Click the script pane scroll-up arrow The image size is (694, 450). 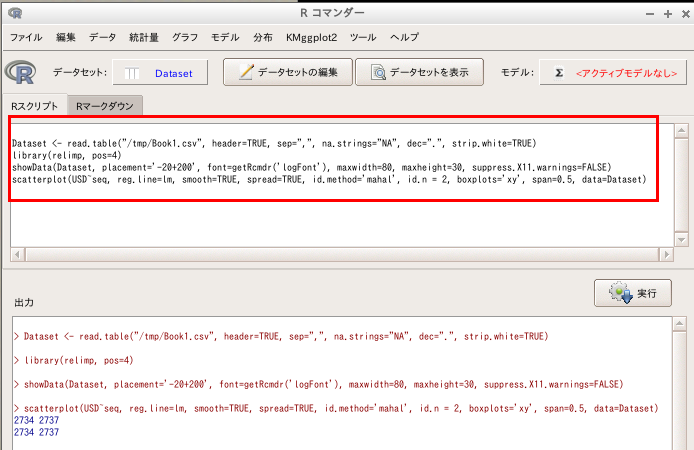[681, 131]
